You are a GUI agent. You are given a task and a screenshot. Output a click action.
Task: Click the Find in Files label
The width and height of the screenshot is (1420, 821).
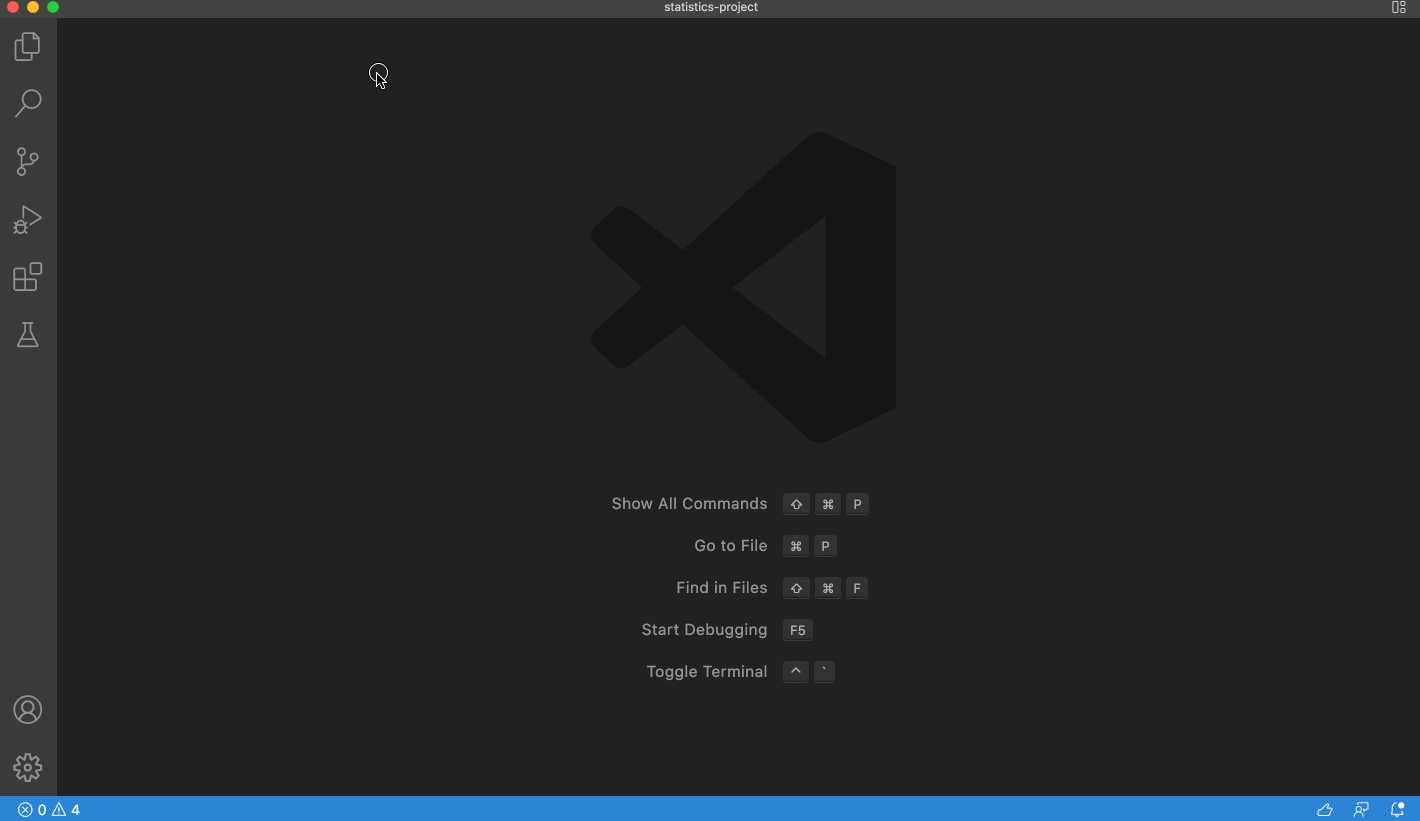[x=721, y=588]
